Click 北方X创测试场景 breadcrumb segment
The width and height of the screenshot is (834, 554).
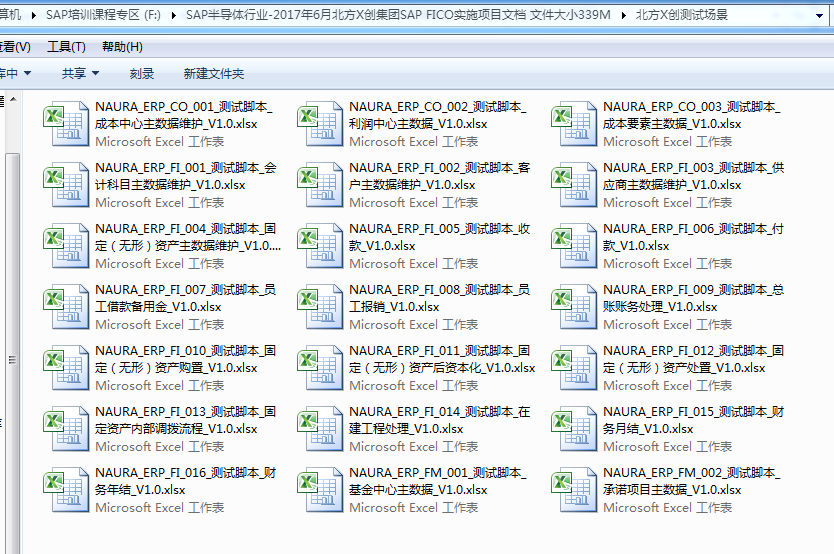pos(681,15)
